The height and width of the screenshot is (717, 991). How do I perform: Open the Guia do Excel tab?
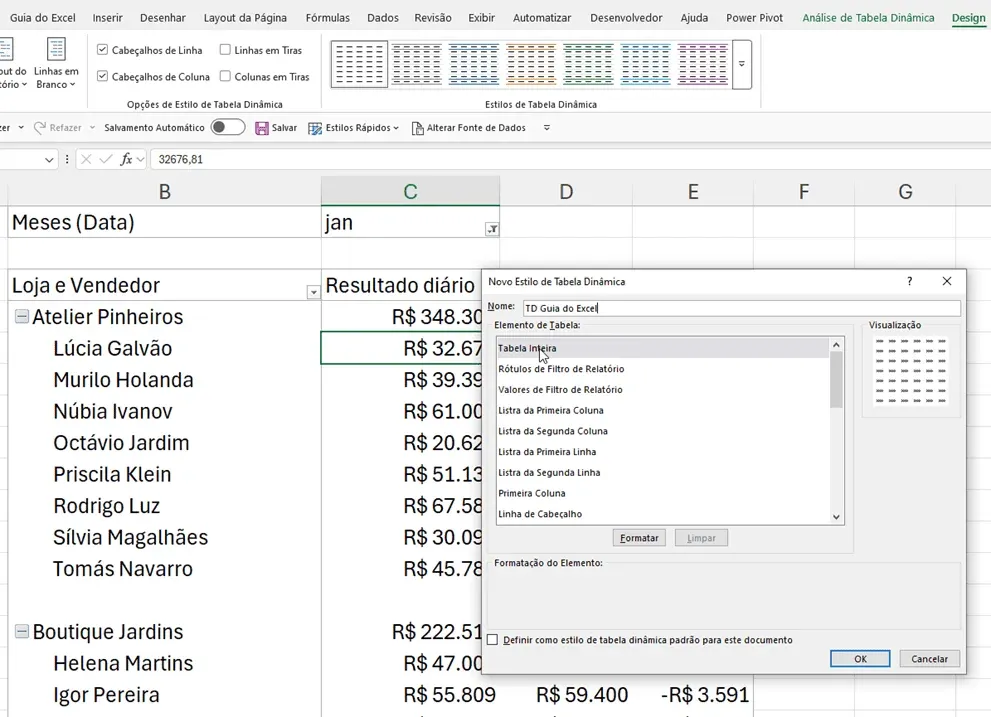42,18
